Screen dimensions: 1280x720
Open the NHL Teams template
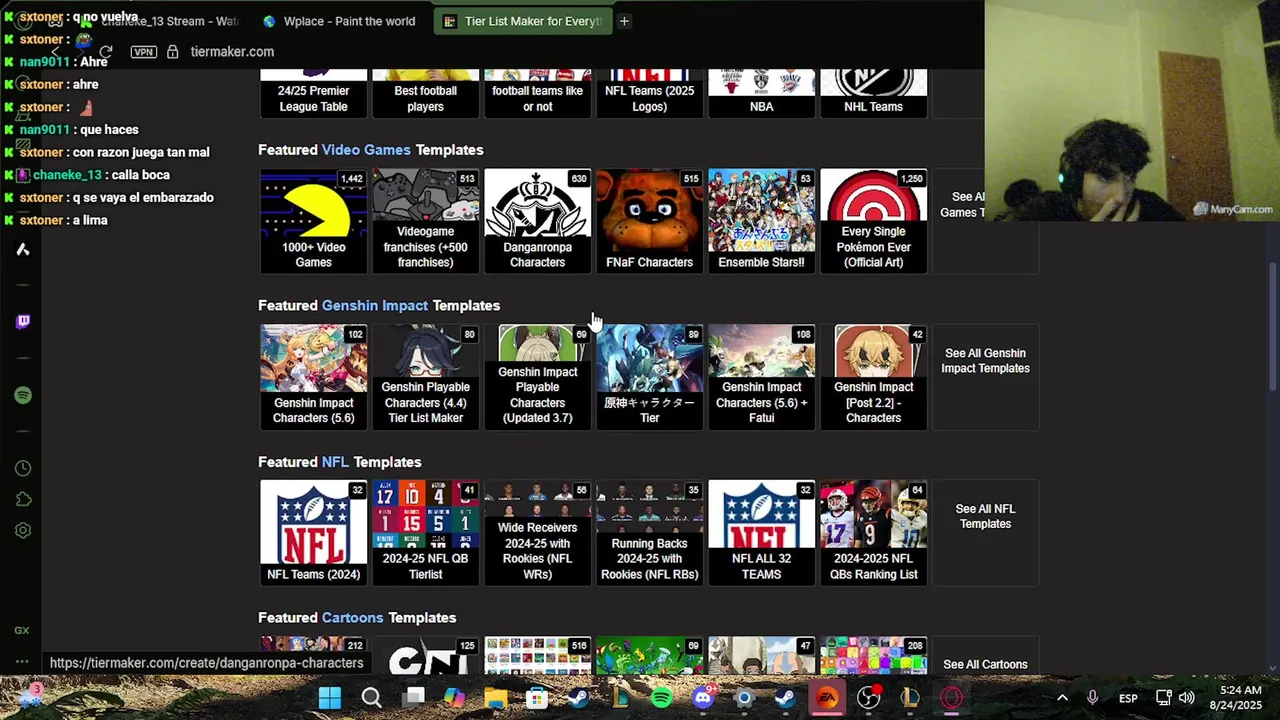pos(873,93)
